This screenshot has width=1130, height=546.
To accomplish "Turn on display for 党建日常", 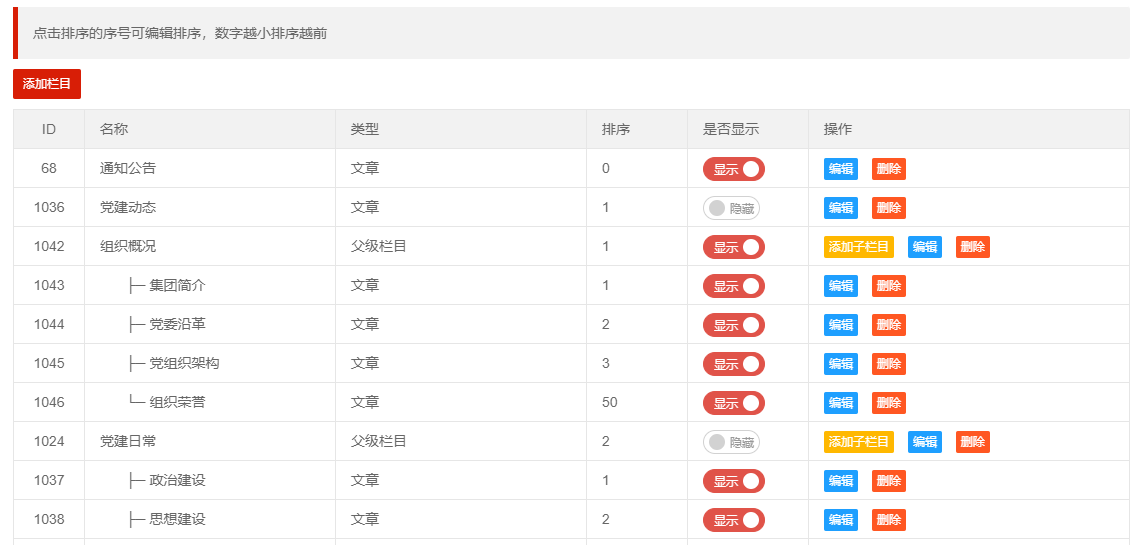I will [x=731, y=442].
